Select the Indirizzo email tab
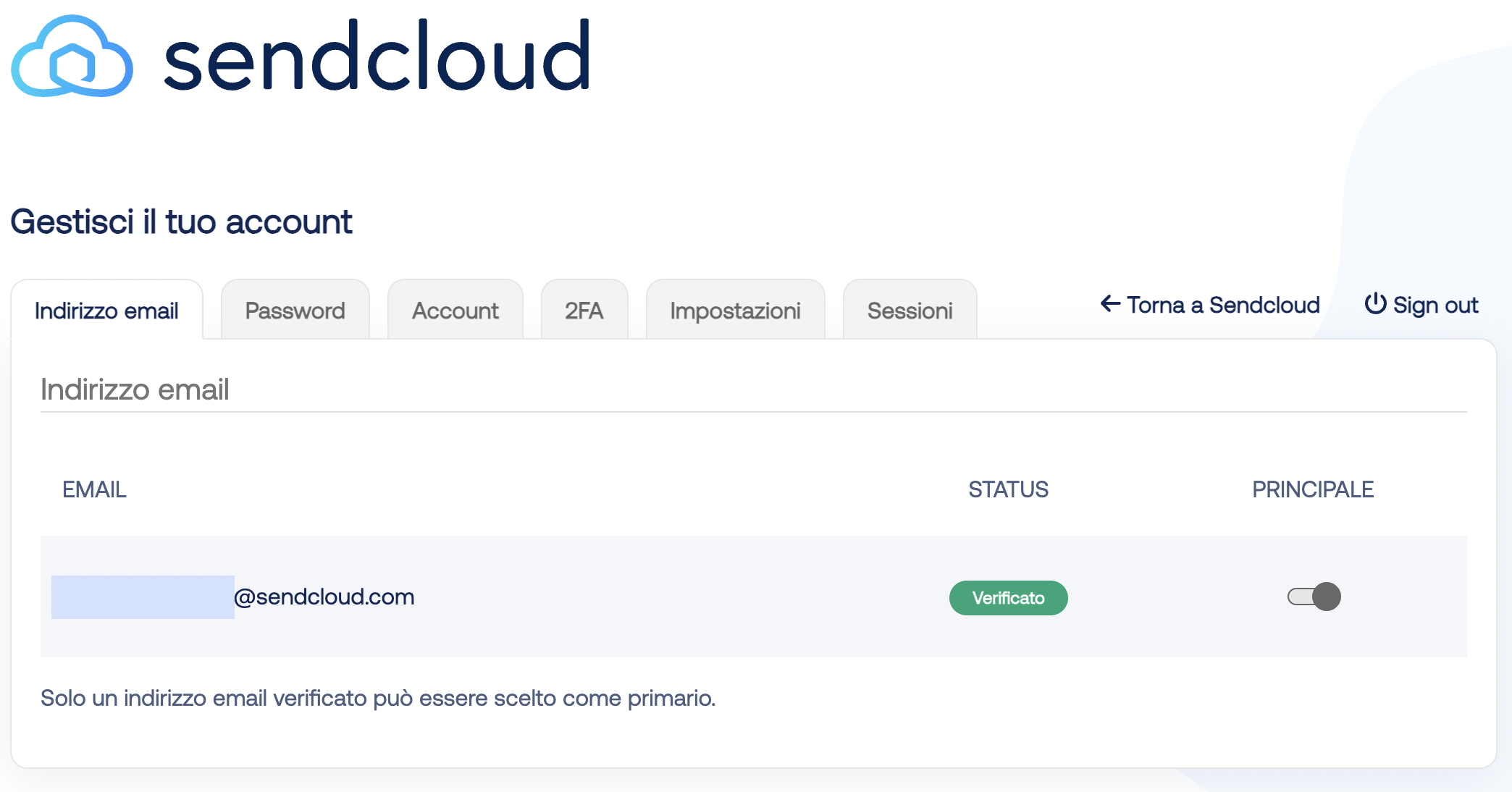1512x792 pixels. pyautogui.click(x=106, y=310)
